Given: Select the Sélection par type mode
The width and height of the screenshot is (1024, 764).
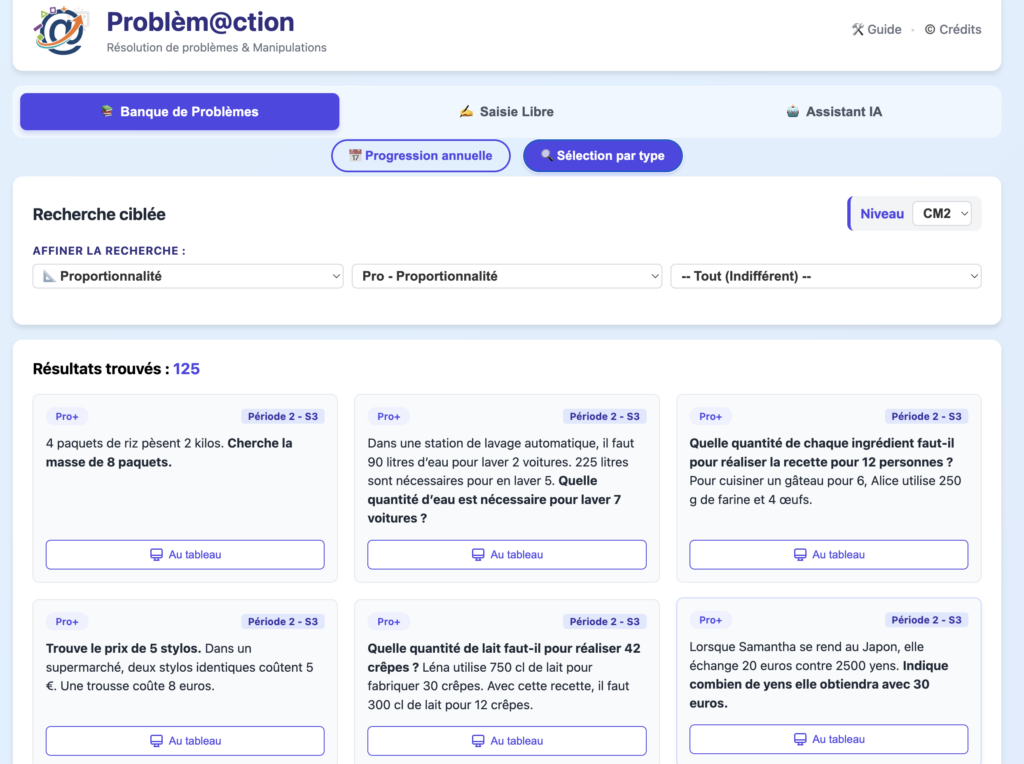Looking at the screenshot, I should click(603, 156).
